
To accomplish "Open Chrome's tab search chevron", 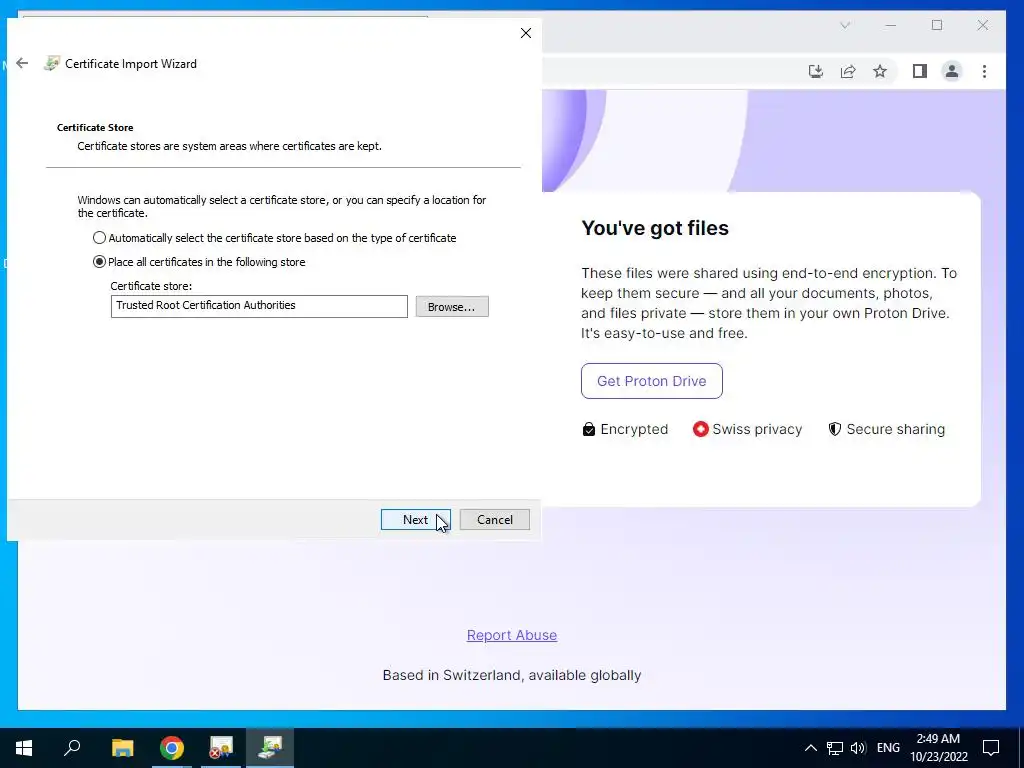I will click(845, 25).
